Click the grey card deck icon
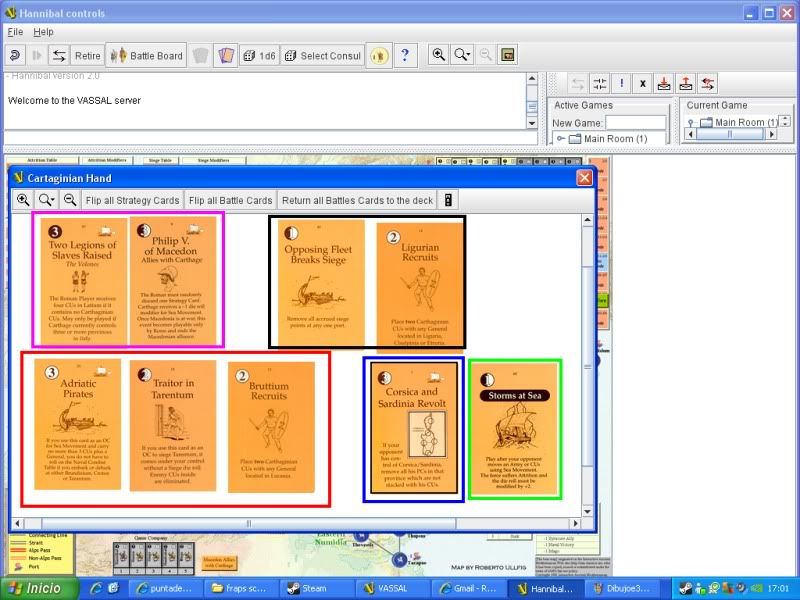This screenshot has height=600, width=800. pos(201,55)
